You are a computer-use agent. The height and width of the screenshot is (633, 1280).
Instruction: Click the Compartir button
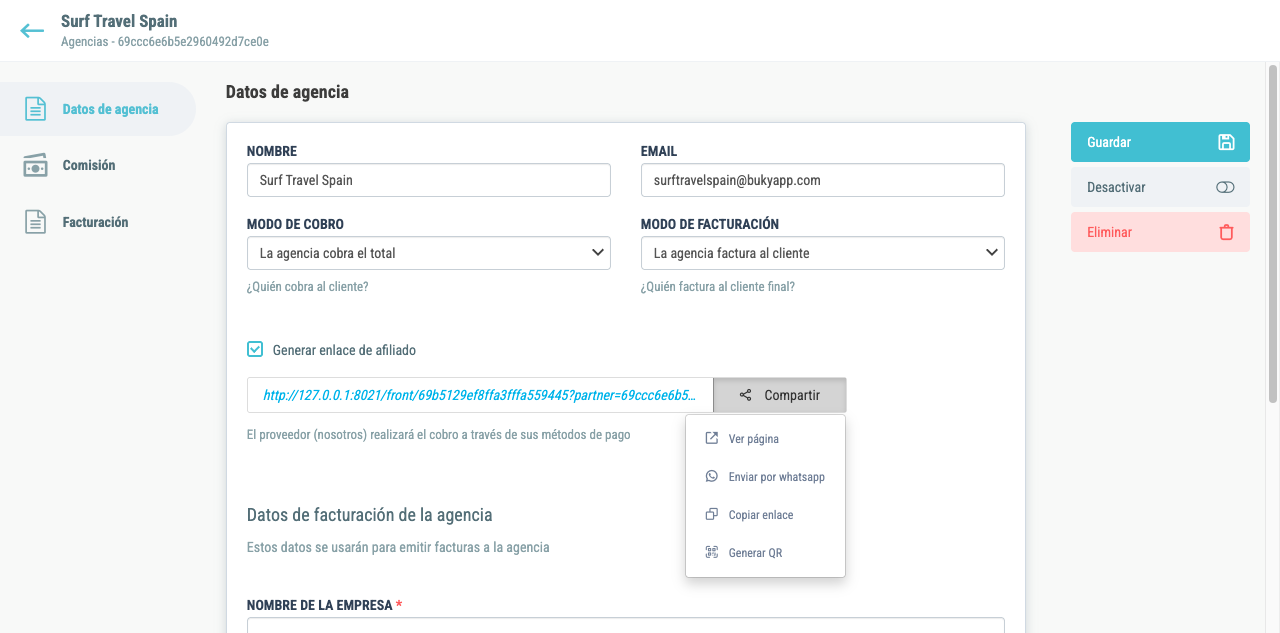[x=780, y=395]
